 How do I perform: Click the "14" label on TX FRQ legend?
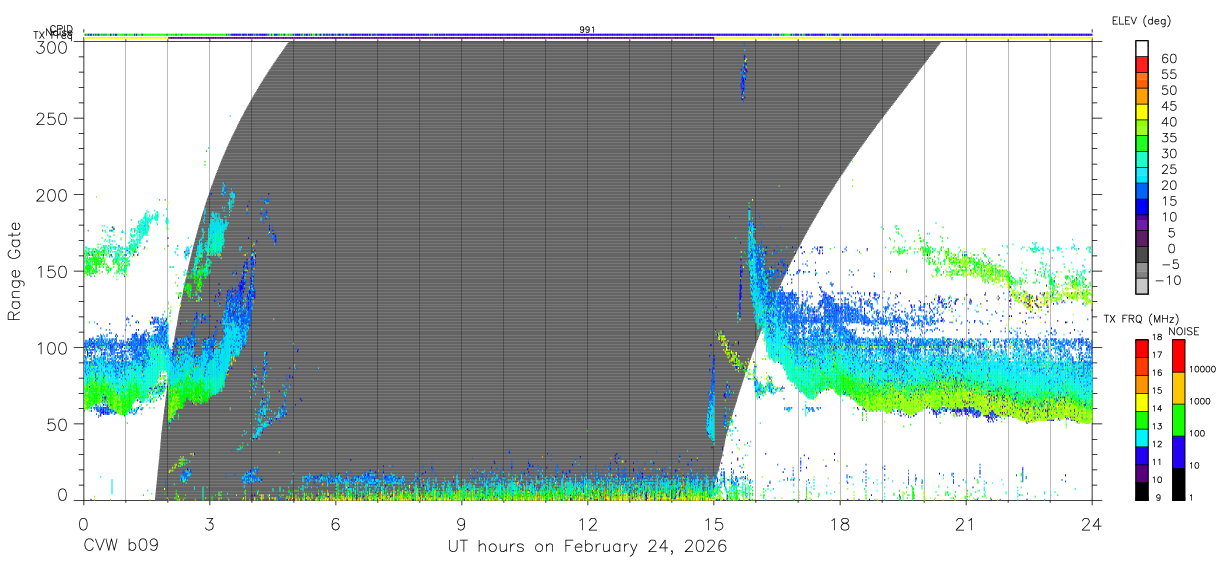point(1159,409)
